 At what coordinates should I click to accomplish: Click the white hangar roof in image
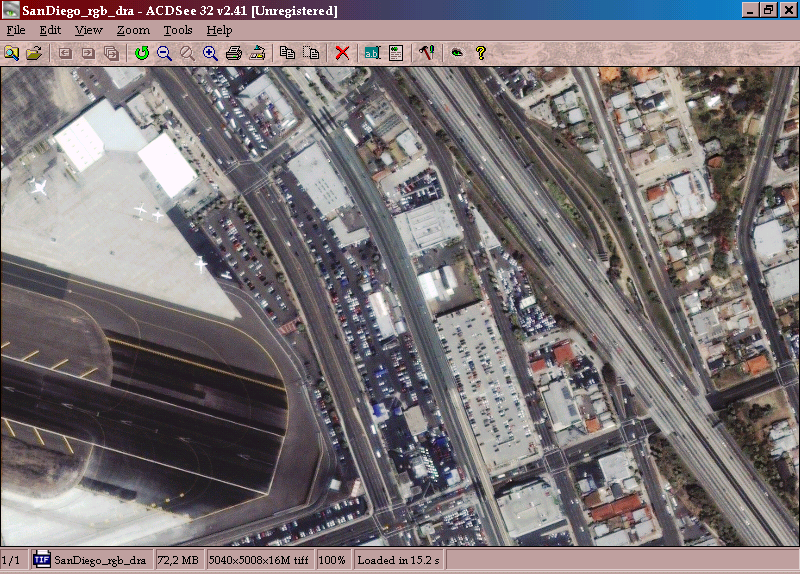(166, 165)
